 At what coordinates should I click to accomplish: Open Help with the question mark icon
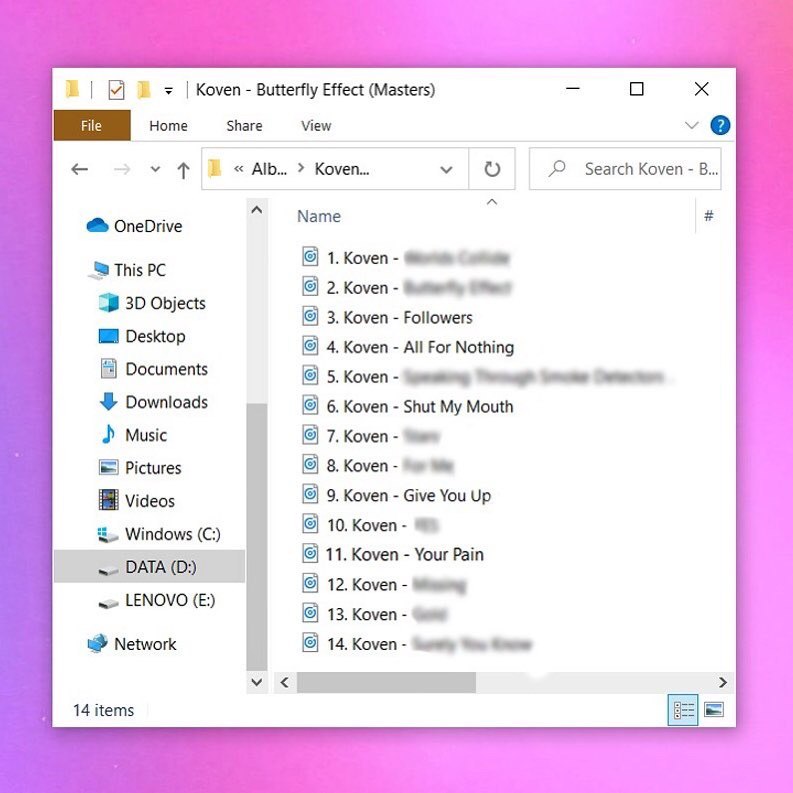720,125
